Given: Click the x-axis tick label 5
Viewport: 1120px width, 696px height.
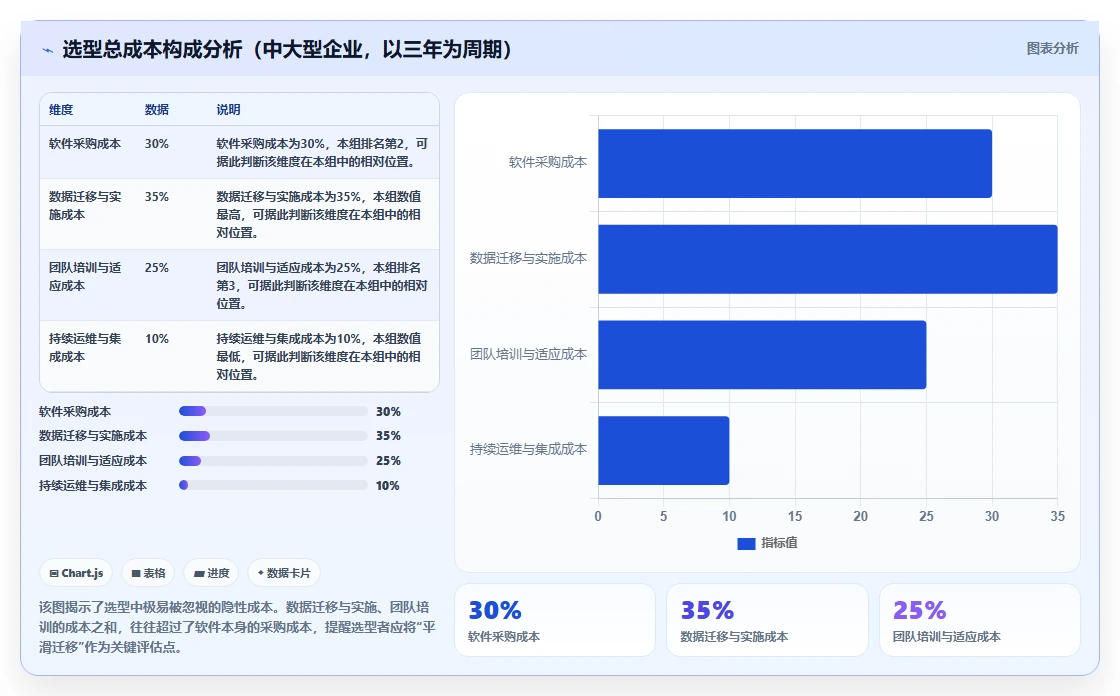Looking at the screenshot, I should pos(664,517).
